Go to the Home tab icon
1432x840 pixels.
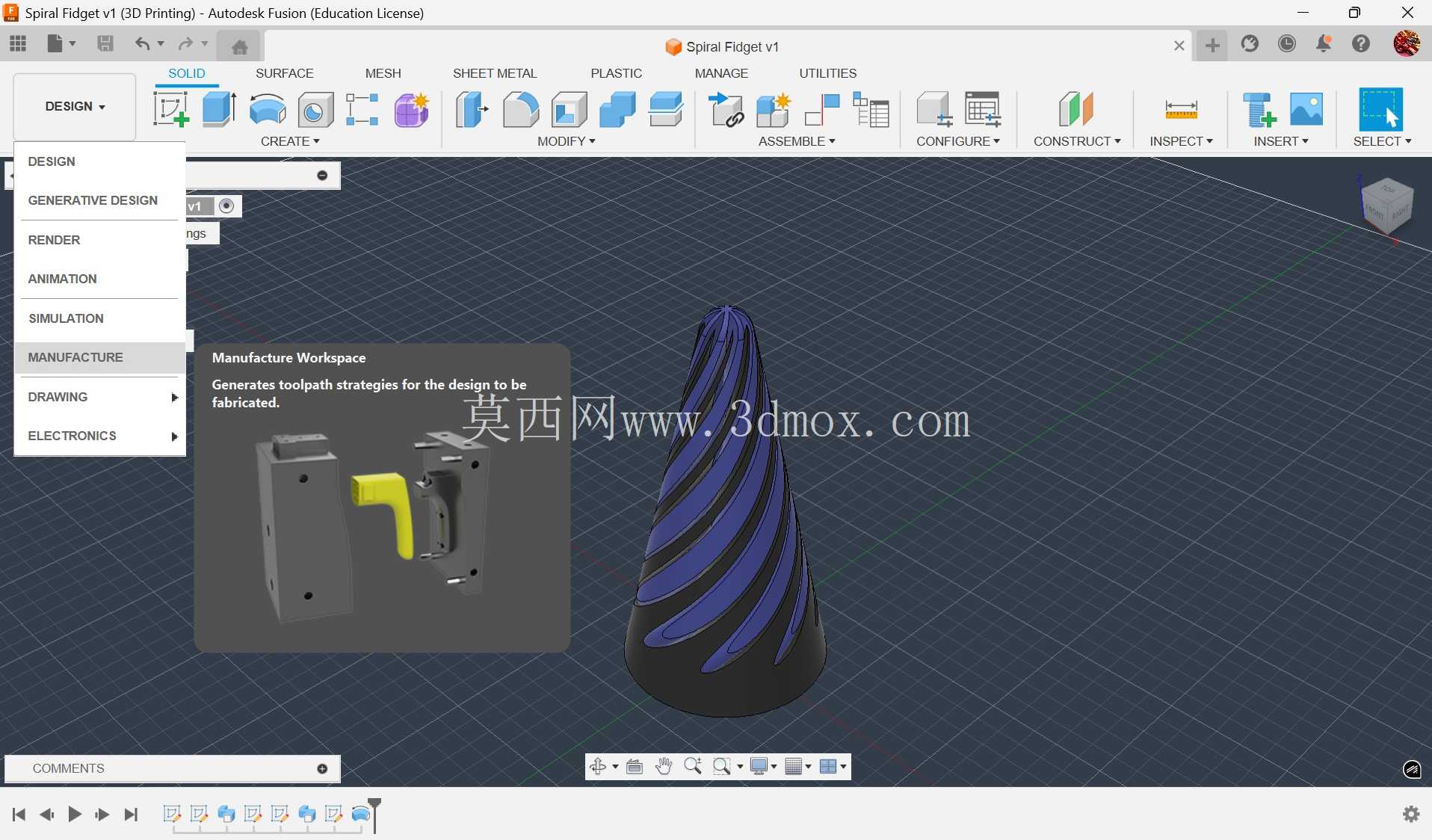[x=239, y=46]
